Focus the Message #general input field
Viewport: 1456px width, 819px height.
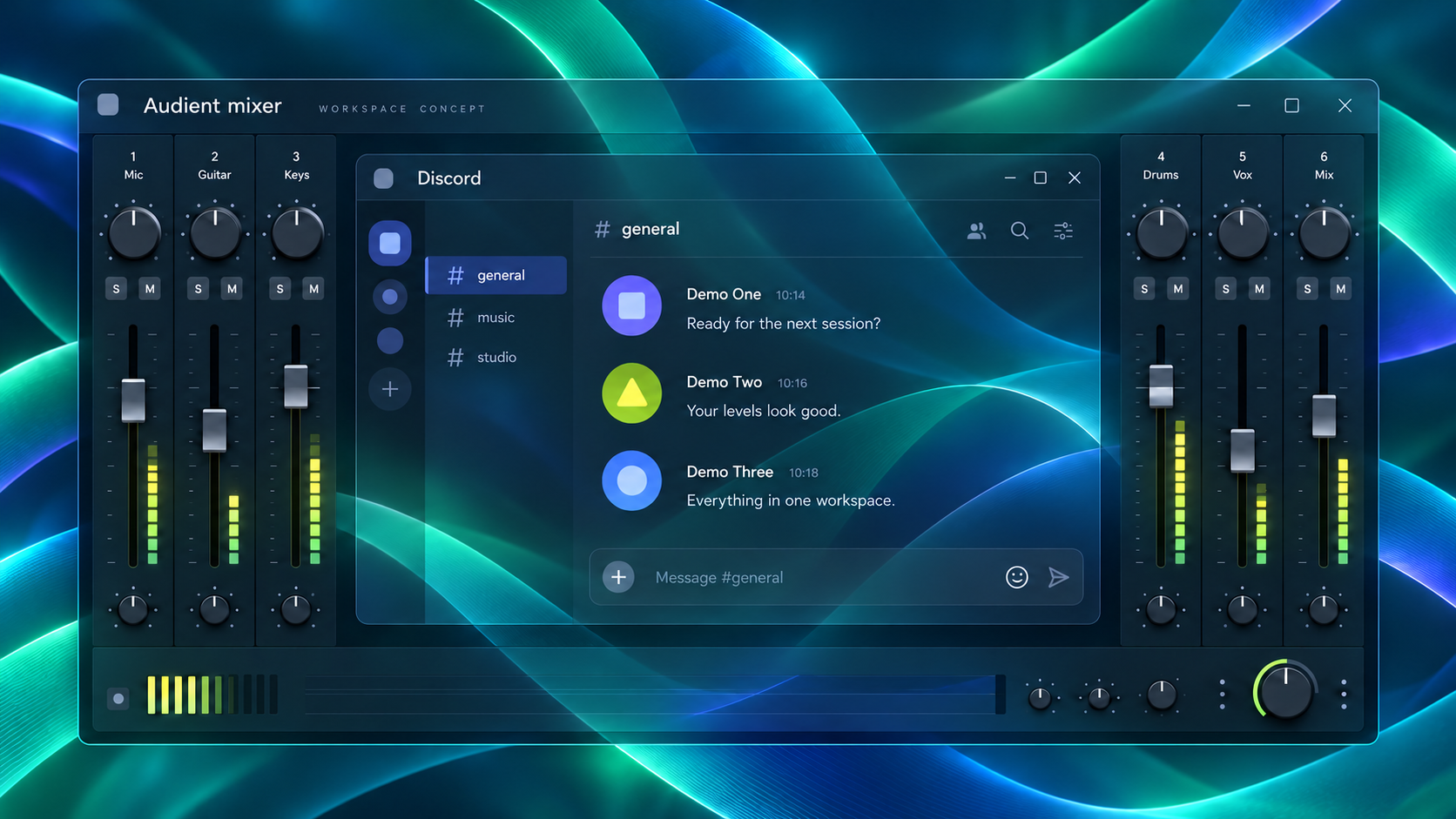point(836,577)
